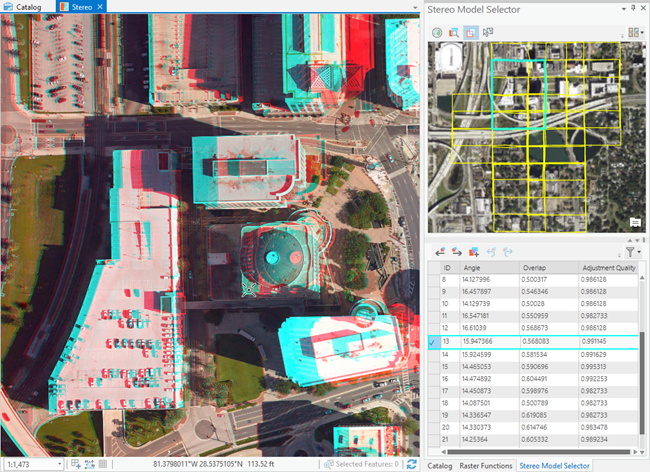This screenshot has height=472, width=650.
Task: Open the basemap grid dropdown in selector pane
Action: pyautogui.click(x=635, y=32)
